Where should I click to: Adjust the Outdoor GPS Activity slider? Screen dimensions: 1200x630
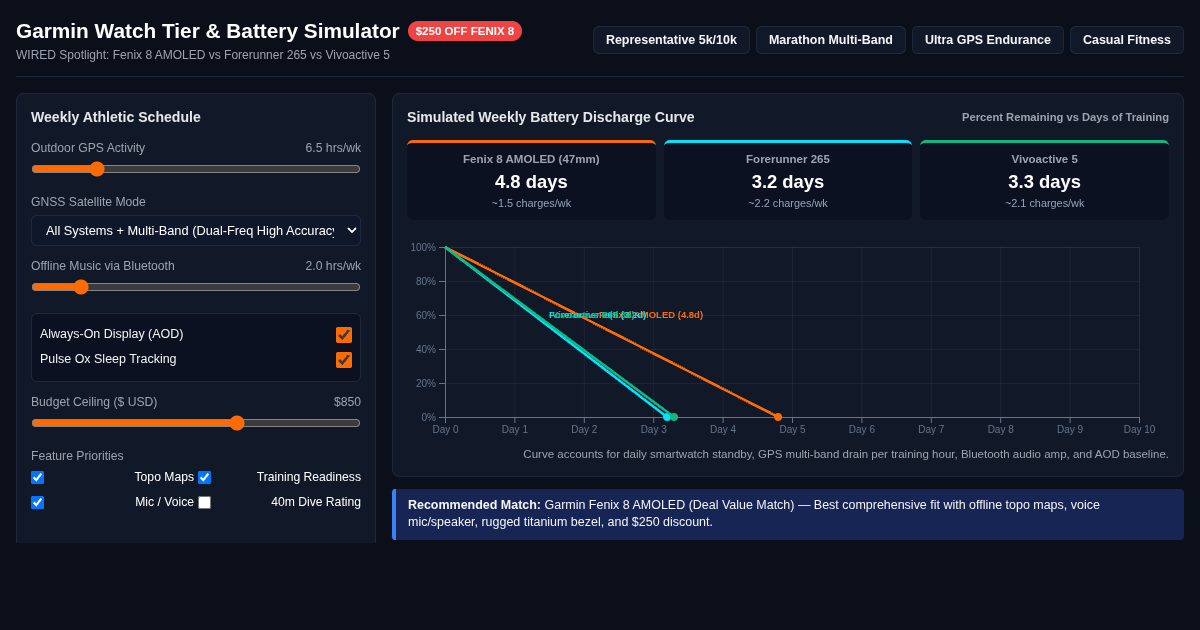(x=196, y=169)
